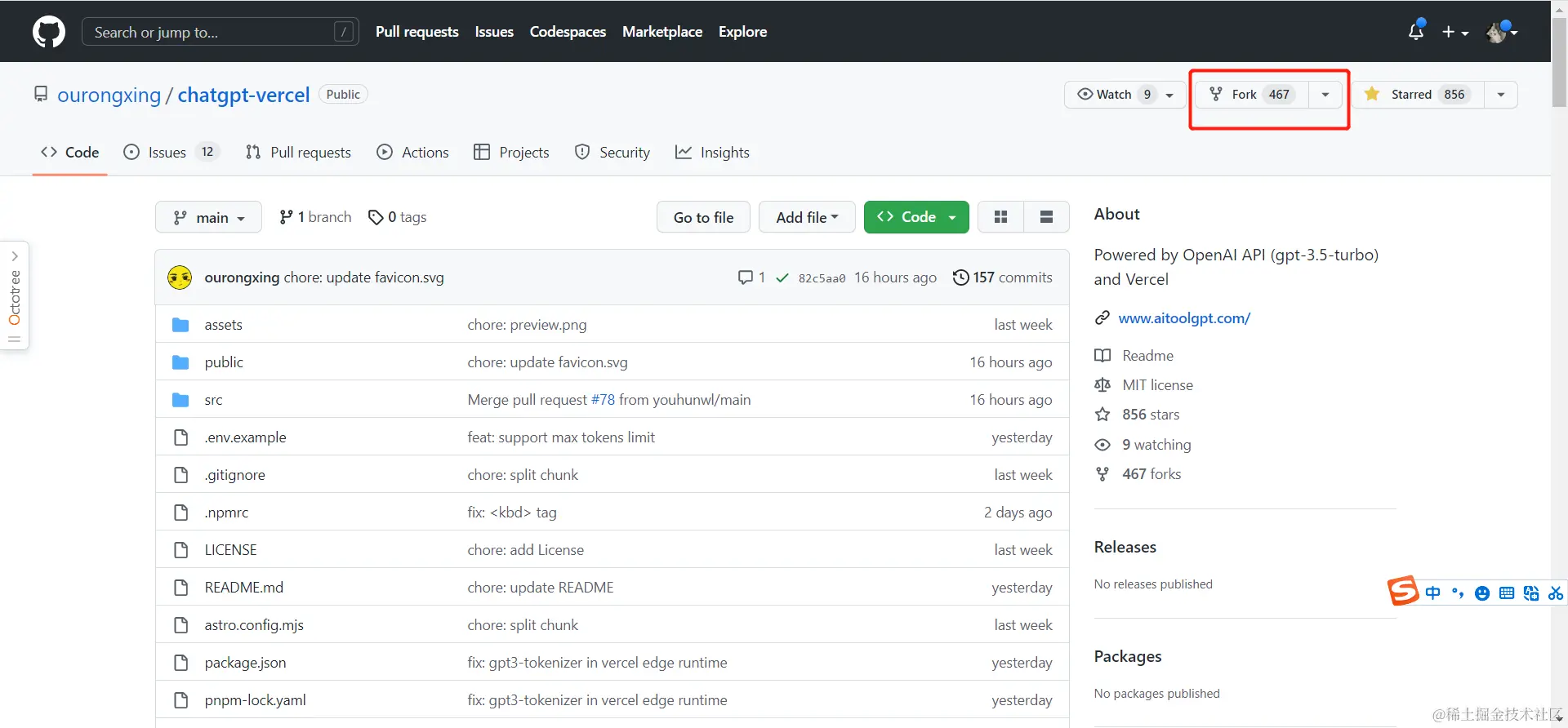Viewport: 1568px width, 728px height.
Task: Open Marketplace in top navigation
Action: [x=662, y=32]
